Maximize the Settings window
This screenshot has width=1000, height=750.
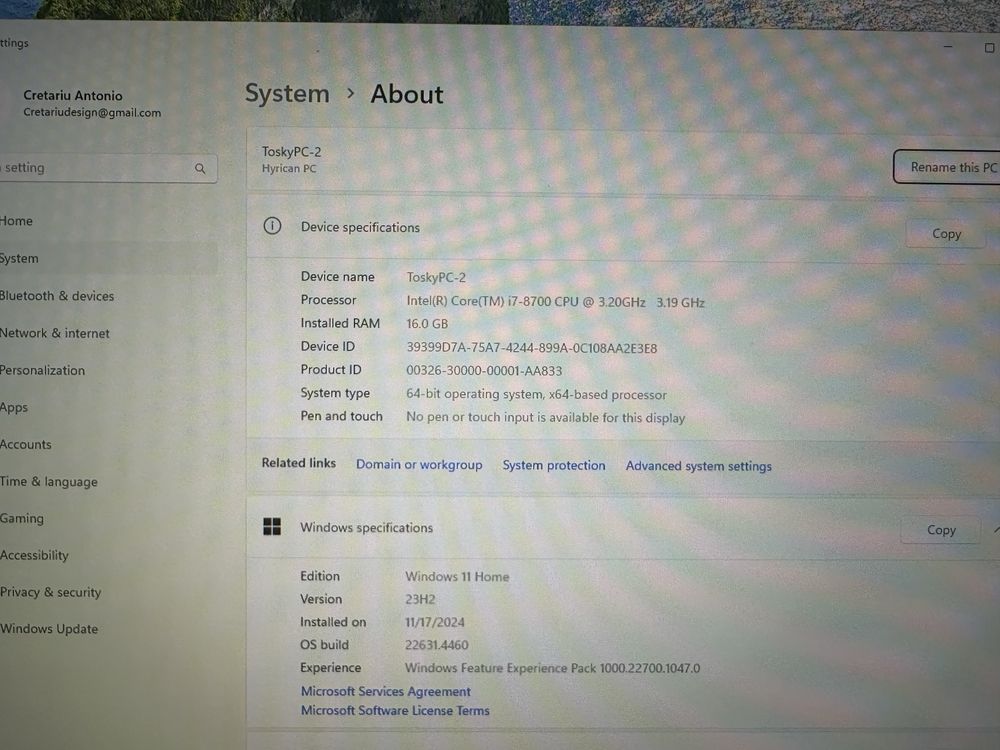(989, 48)
